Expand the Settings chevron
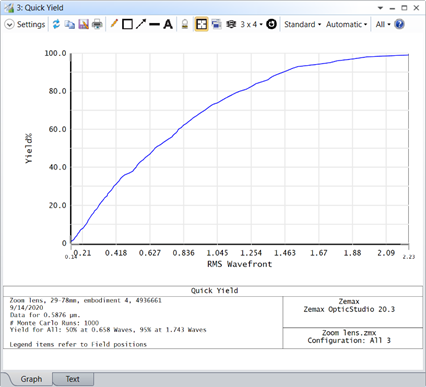The width and height of the screenshot is (426, 387). [9, 25]
